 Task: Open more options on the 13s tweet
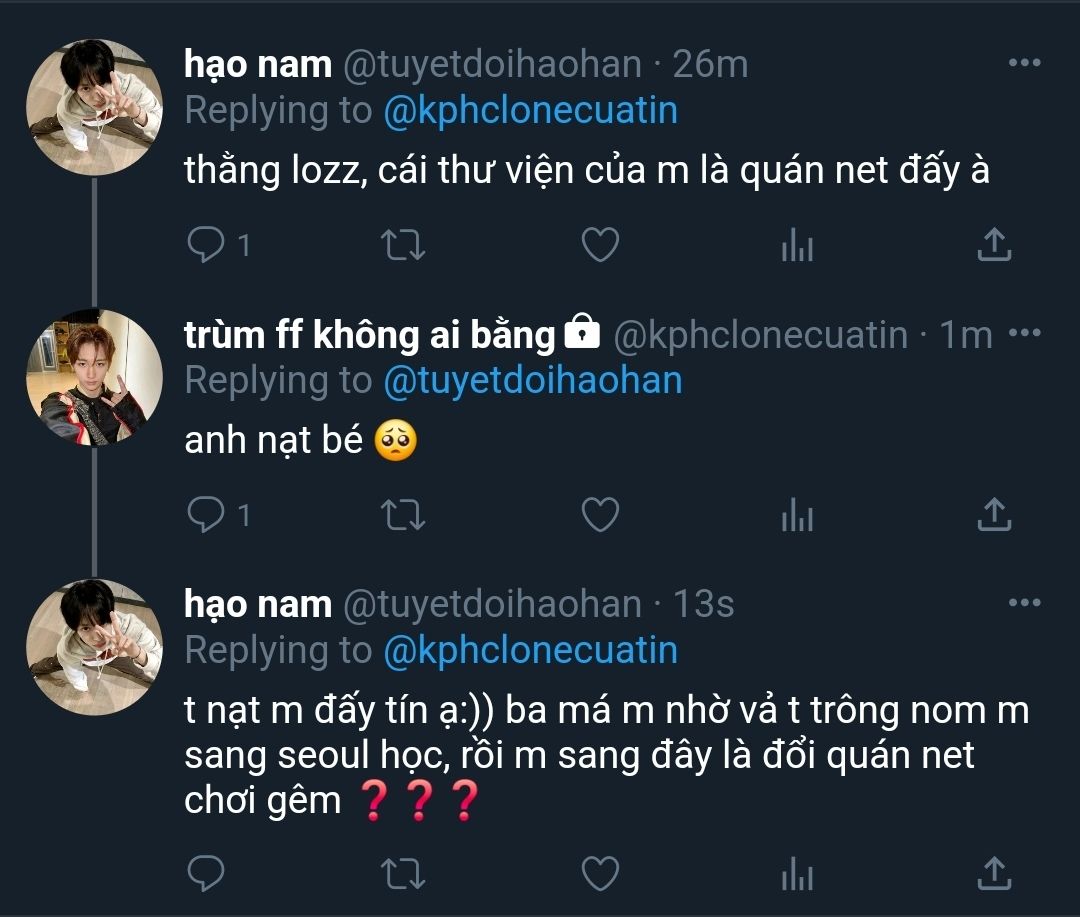tap(1024, 603)
